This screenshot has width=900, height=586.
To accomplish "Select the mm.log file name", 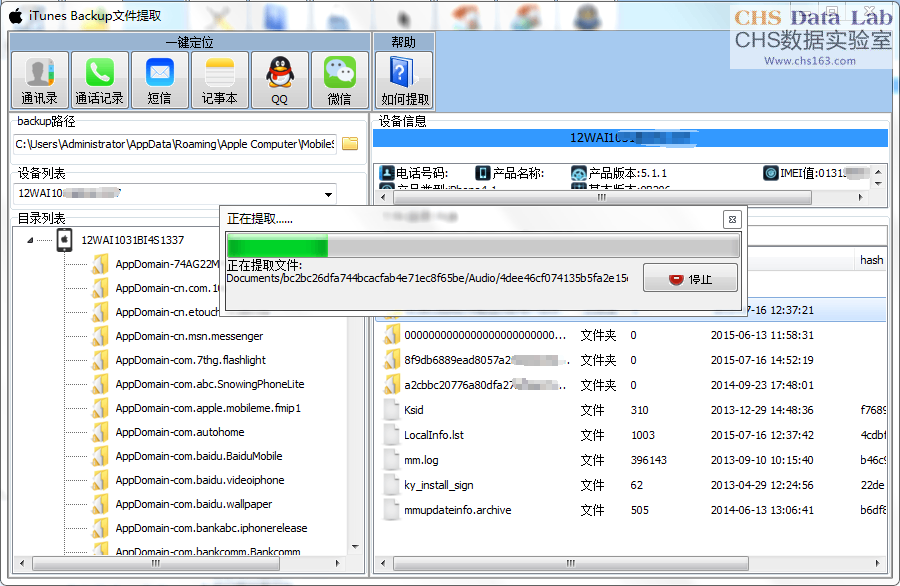I will pos(421,460).
